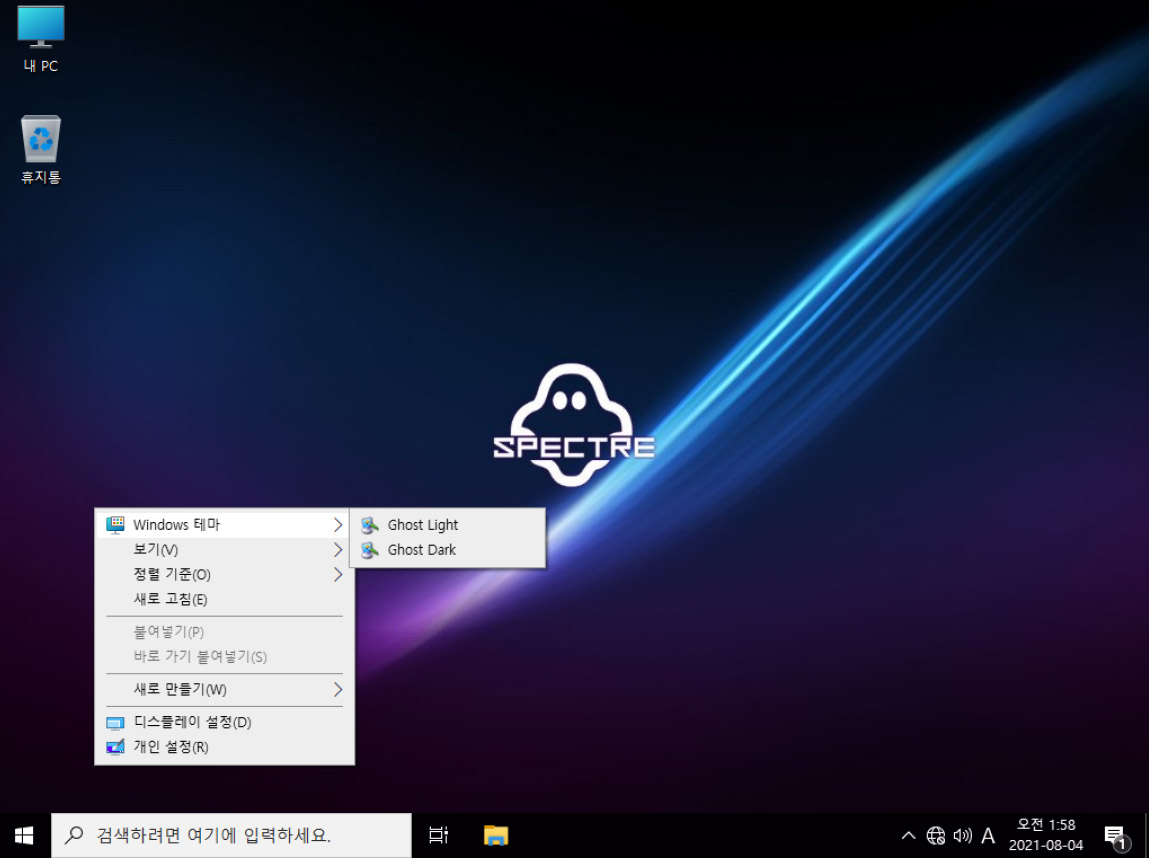Click the magnifier icon in the search box
This screenshot has width=1149, height=858.
(74, 835)
